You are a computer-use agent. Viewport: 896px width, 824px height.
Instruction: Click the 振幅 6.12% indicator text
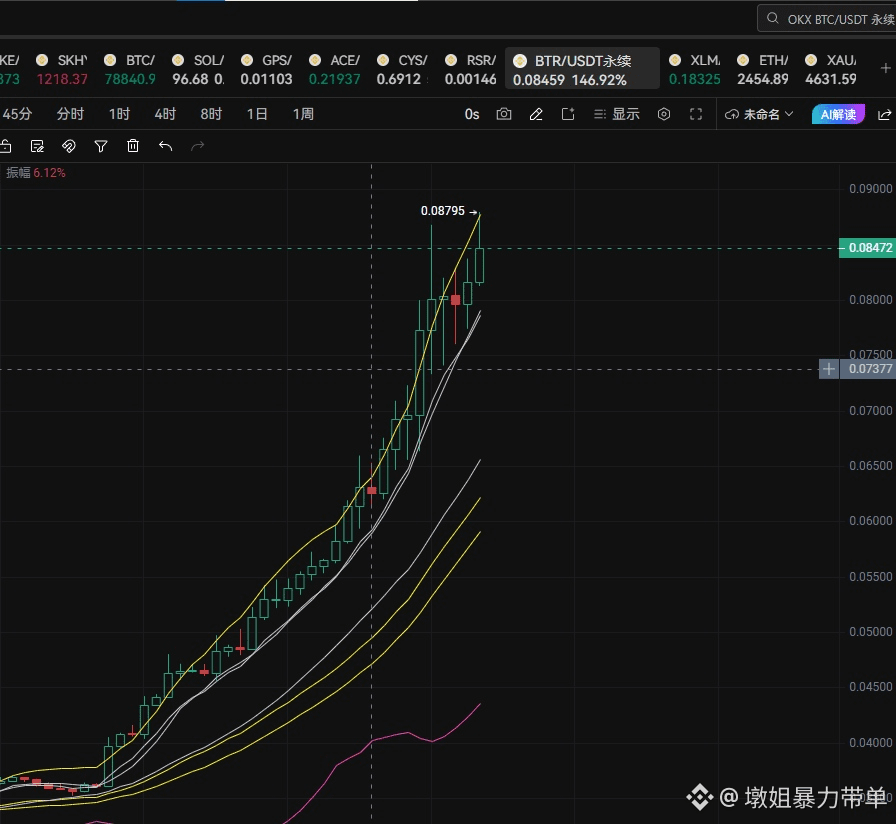tap(35, 173)
